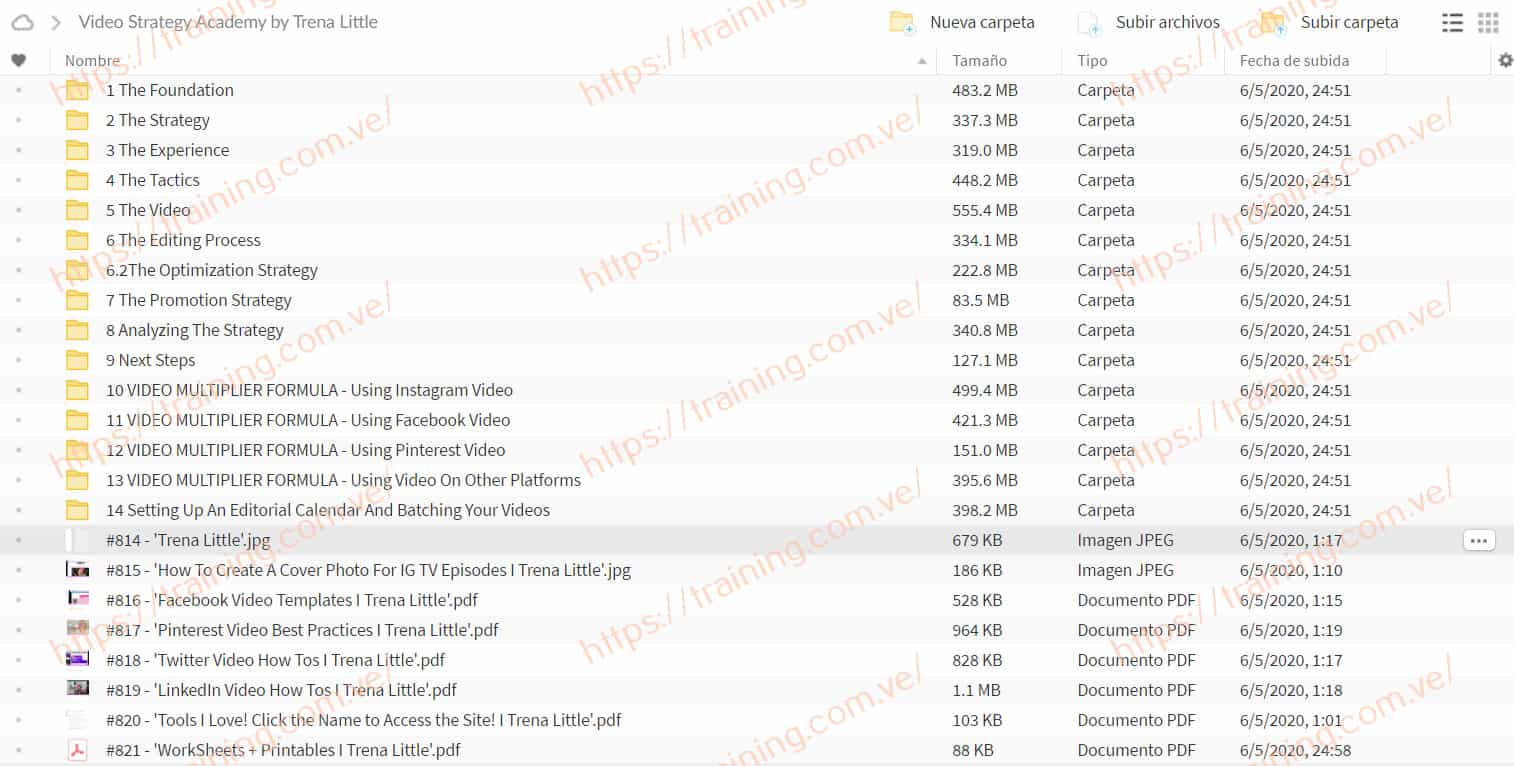Click folder icon of 3 The Experience

click(77, 150)
